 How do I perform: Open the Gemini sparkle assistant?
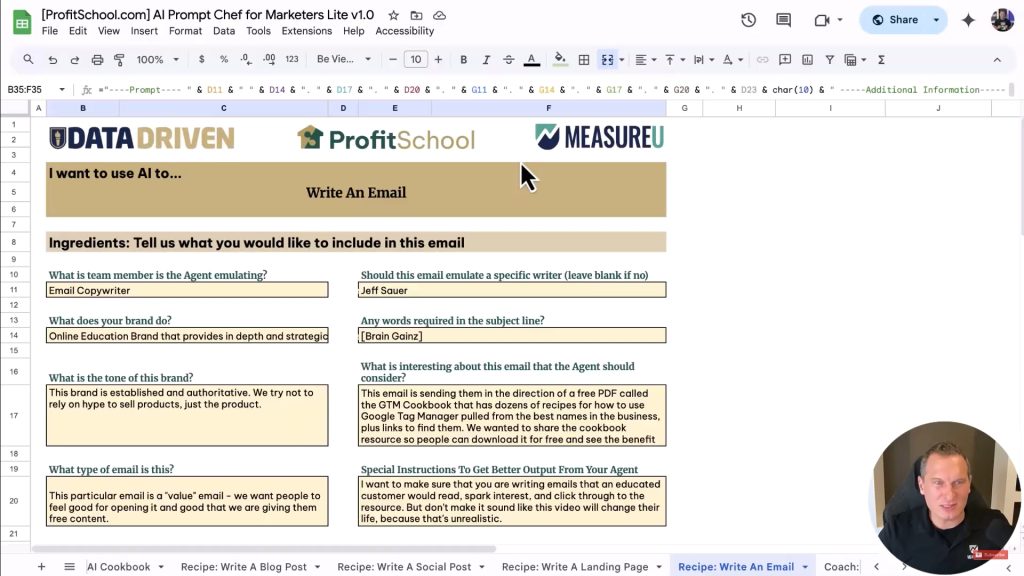click(968, 20)
